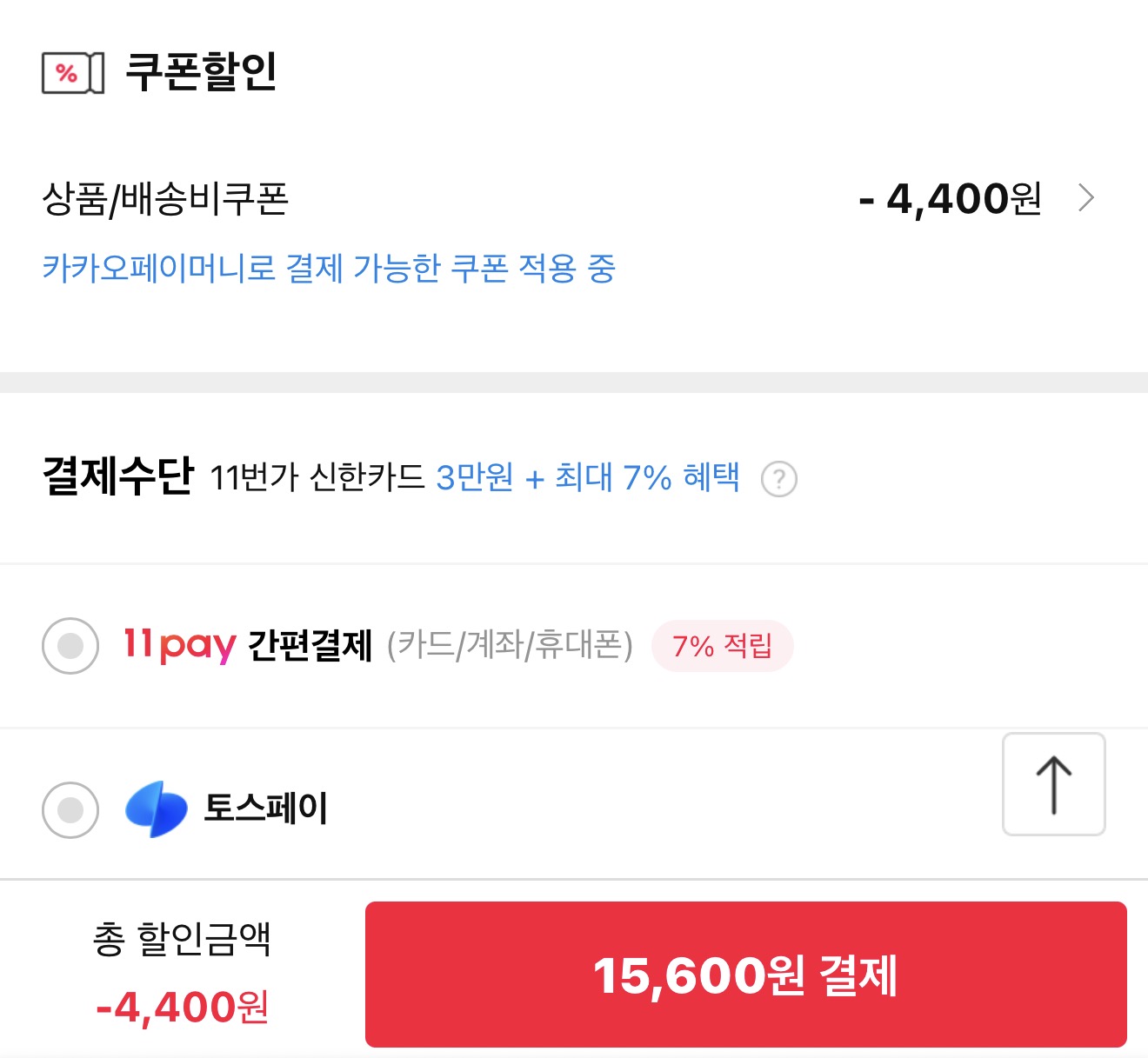Select 11pay 간편결제 payment radio button
1148x1058 pixels.
[70, 645]
